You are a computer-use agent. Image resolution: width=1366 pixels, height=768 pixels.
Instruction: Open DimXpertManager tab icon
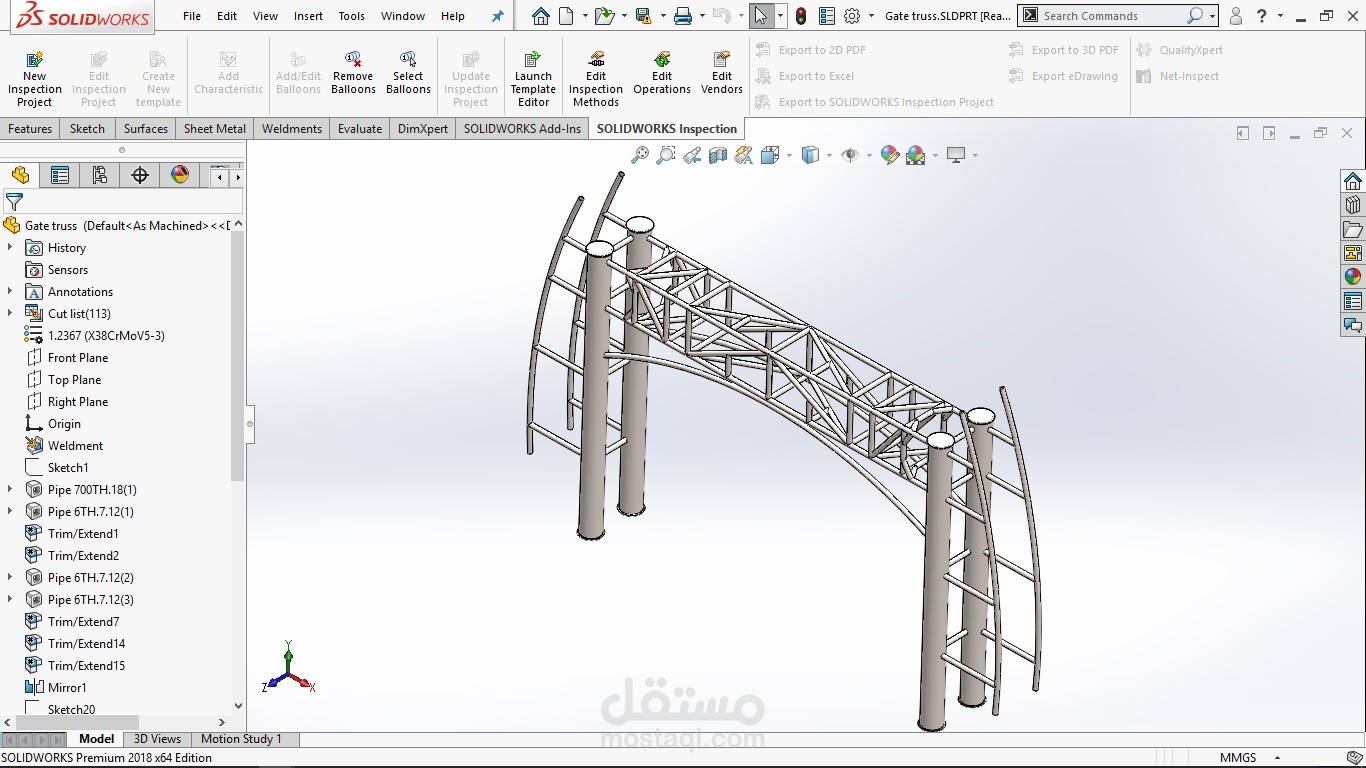140,176
